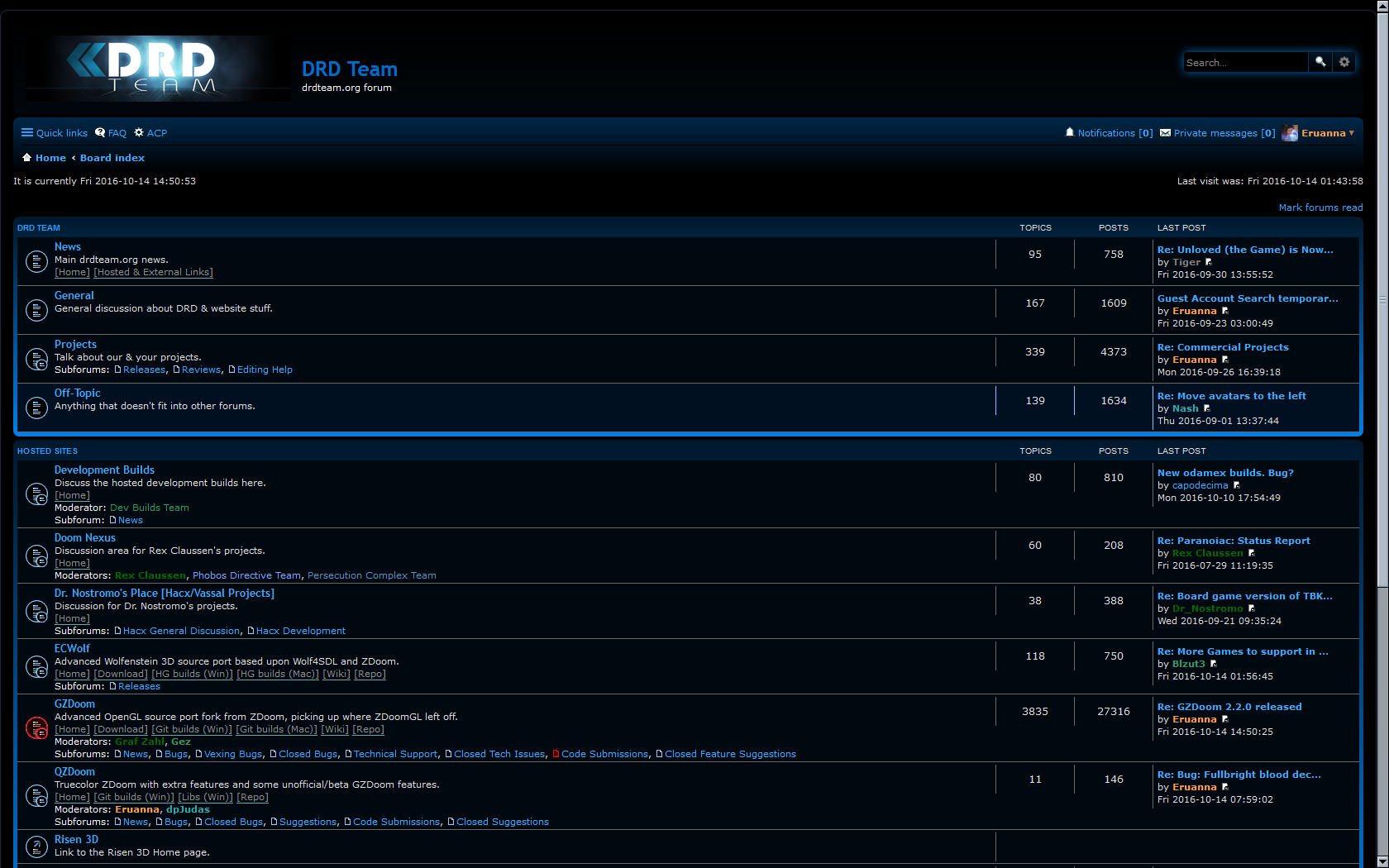Click the Eruanna avatar thumbnail
1389x868 pixels.
coord(1290,133)
